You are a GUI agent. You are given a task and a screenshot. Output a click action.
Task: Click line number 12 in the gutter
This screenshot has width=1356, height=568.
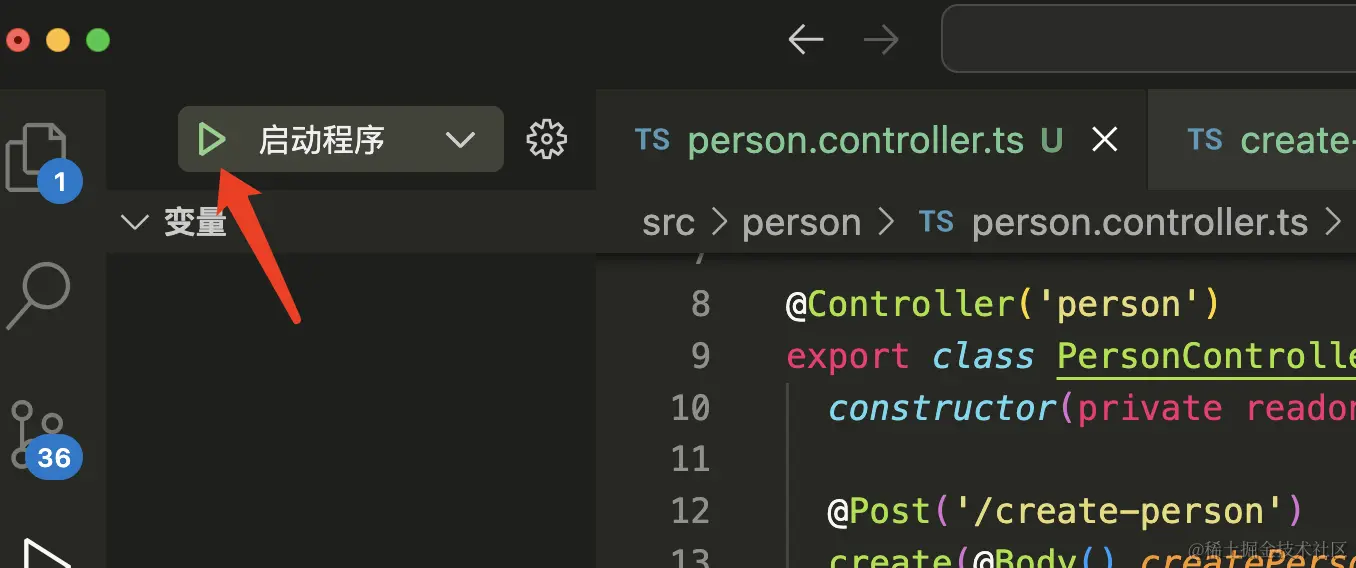click(x=690, y=511)
